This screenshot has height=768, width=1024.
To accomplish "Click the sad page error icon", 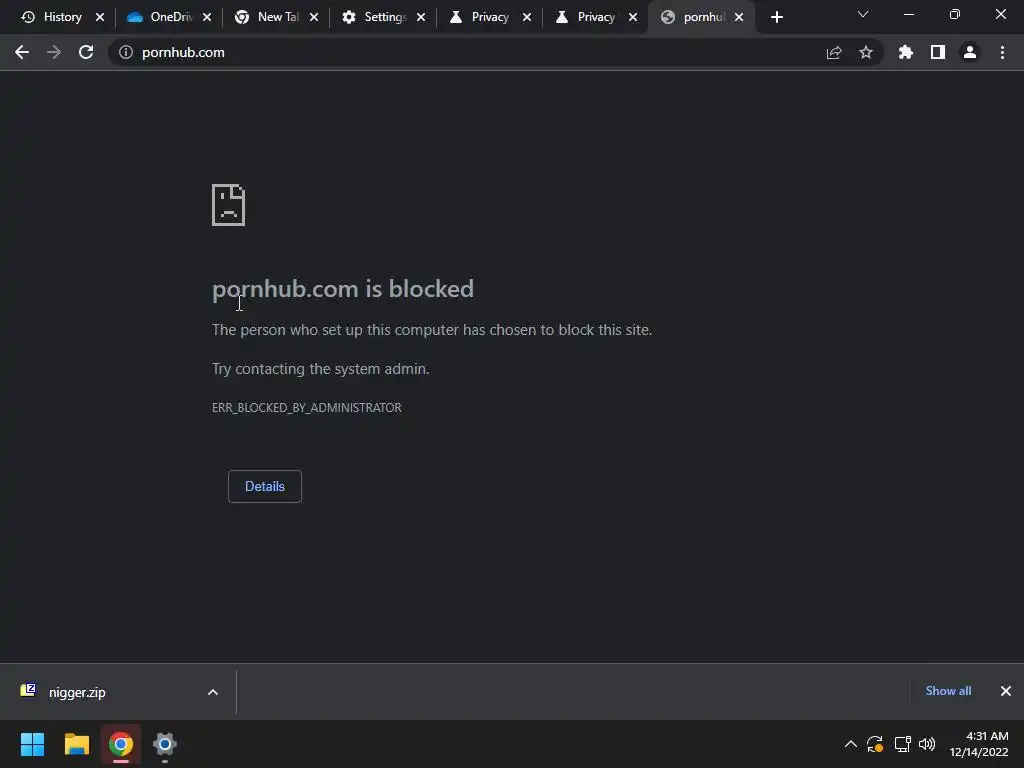I will click(x=229, y=205).
